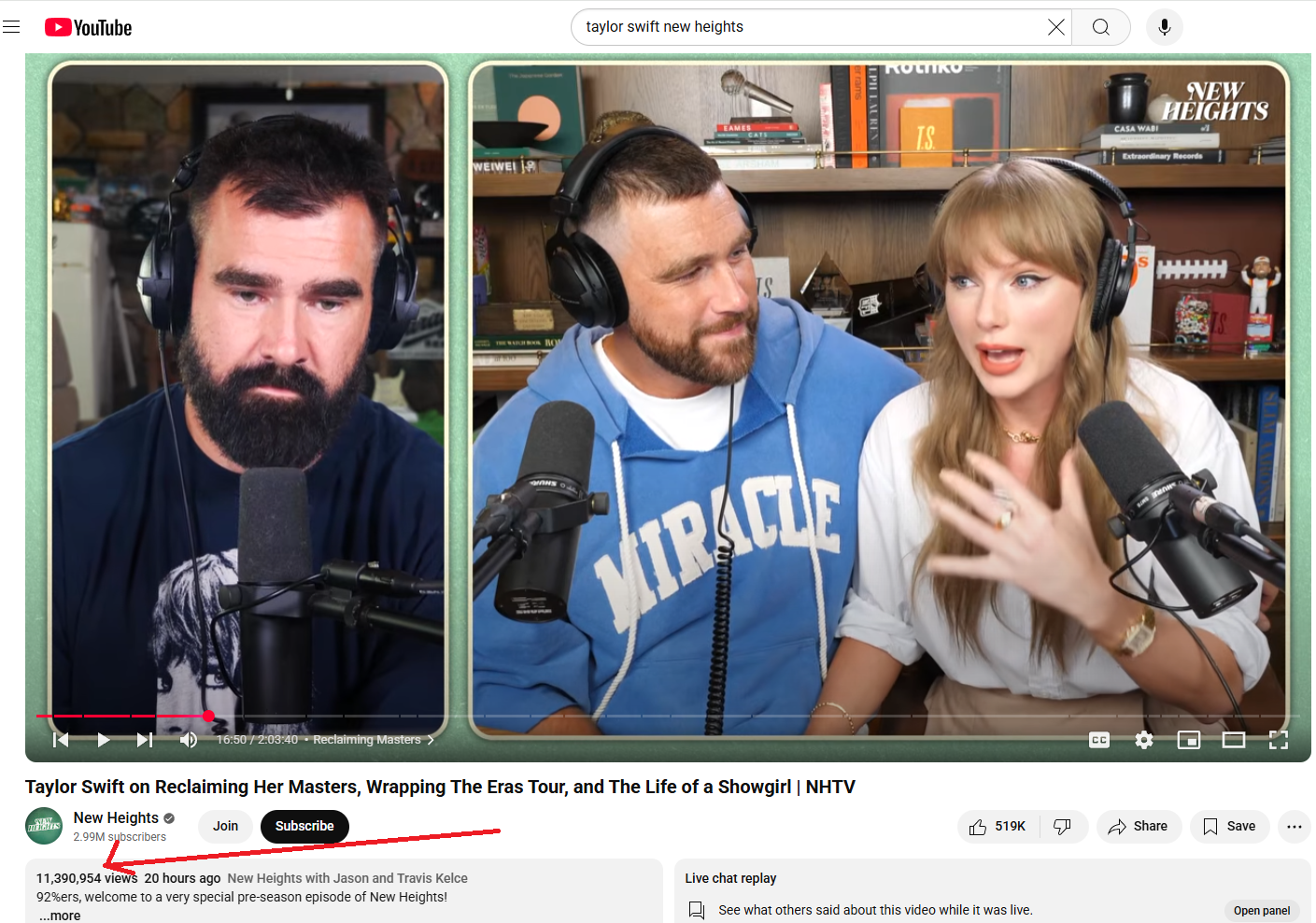Image resolution: width=1316 pixels, height=923 pixels.
Task: Open the player settings gear
Action: (x=1144, y=740)
